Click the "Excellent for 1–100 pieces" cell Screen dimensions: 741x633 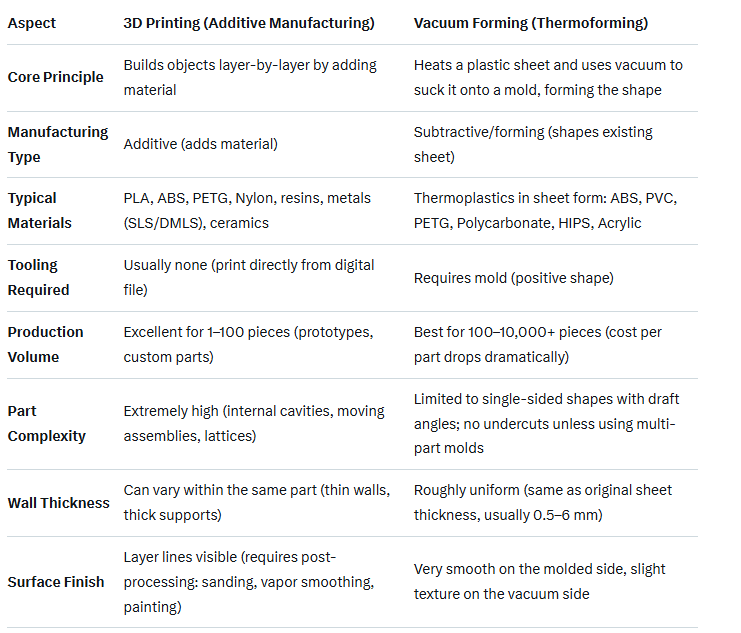click(x=249, y=344)
